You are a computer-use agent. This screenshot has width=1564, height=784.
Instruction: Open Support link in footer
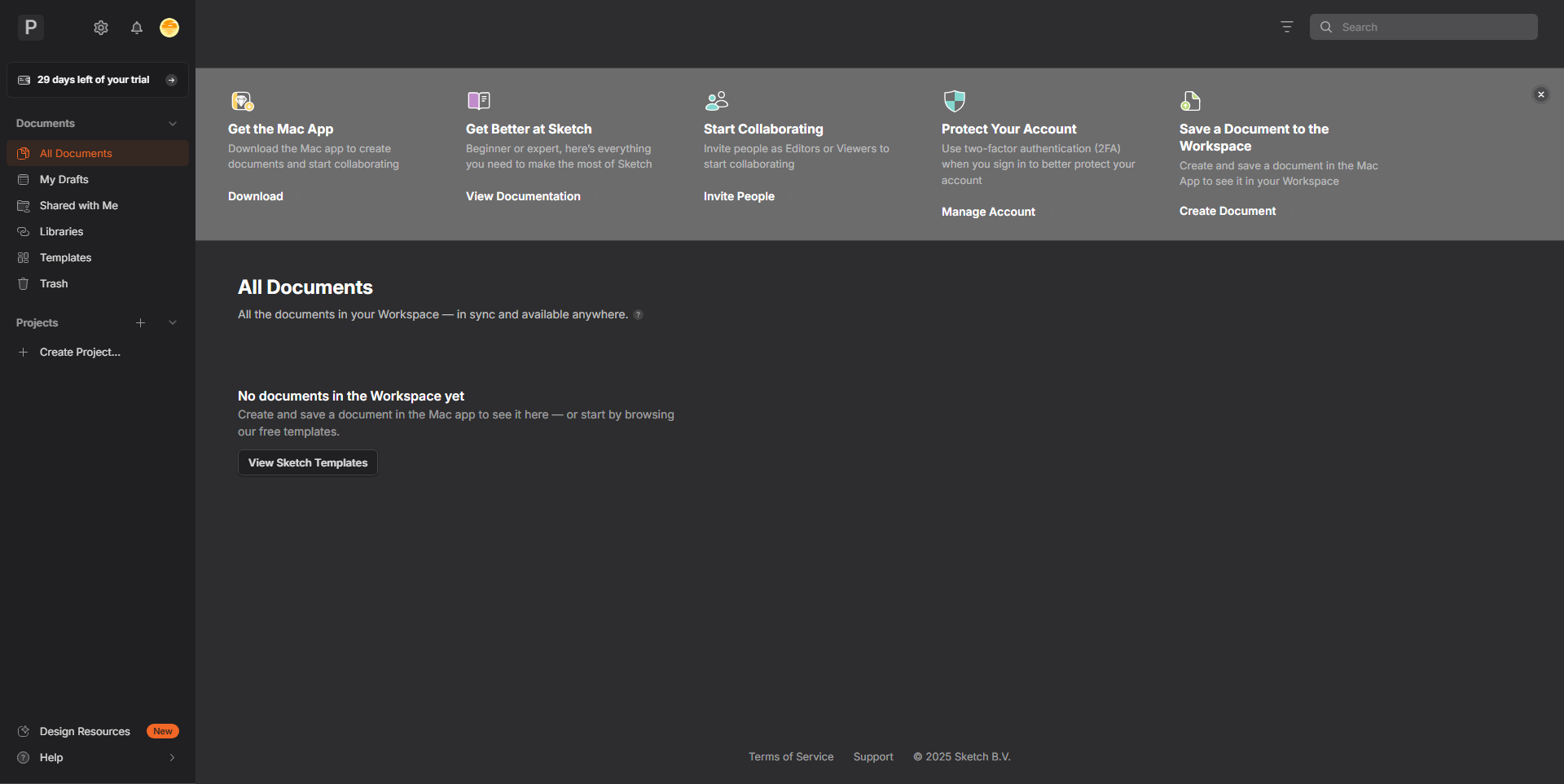pos(873,756)
